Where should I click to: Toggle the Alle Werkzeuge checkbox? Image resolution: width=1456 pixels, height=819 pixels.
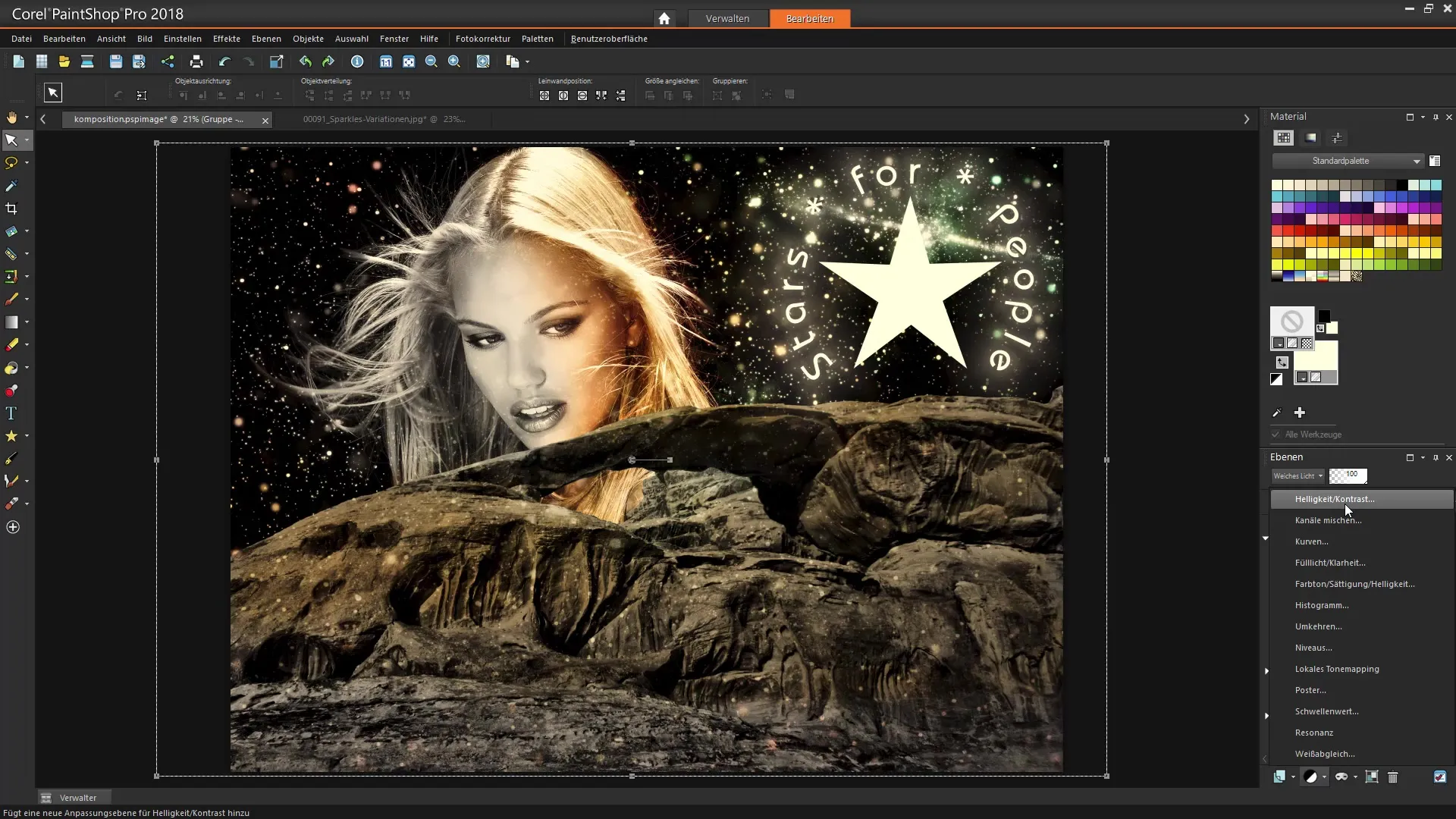1276,435
